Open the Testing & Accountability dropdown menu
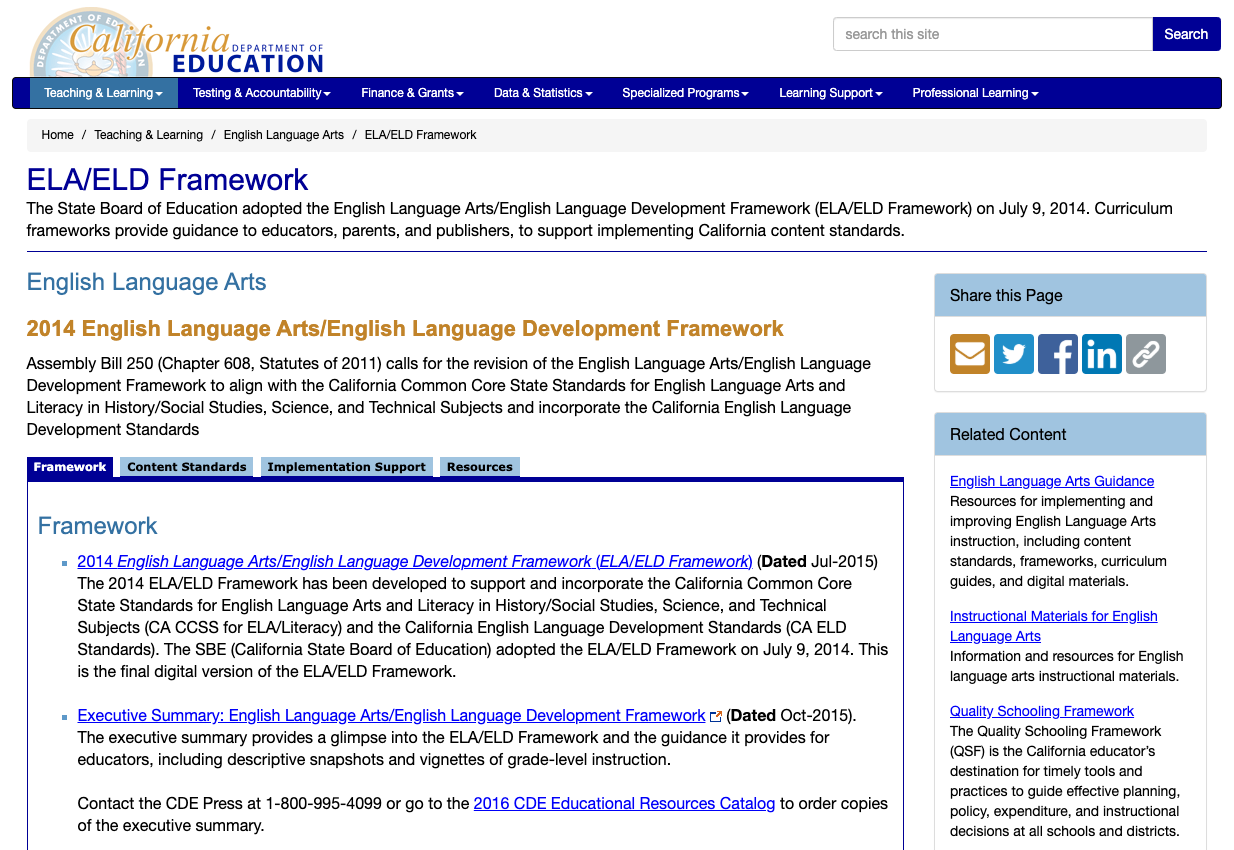1234x850 pixels. pos(260,92)
